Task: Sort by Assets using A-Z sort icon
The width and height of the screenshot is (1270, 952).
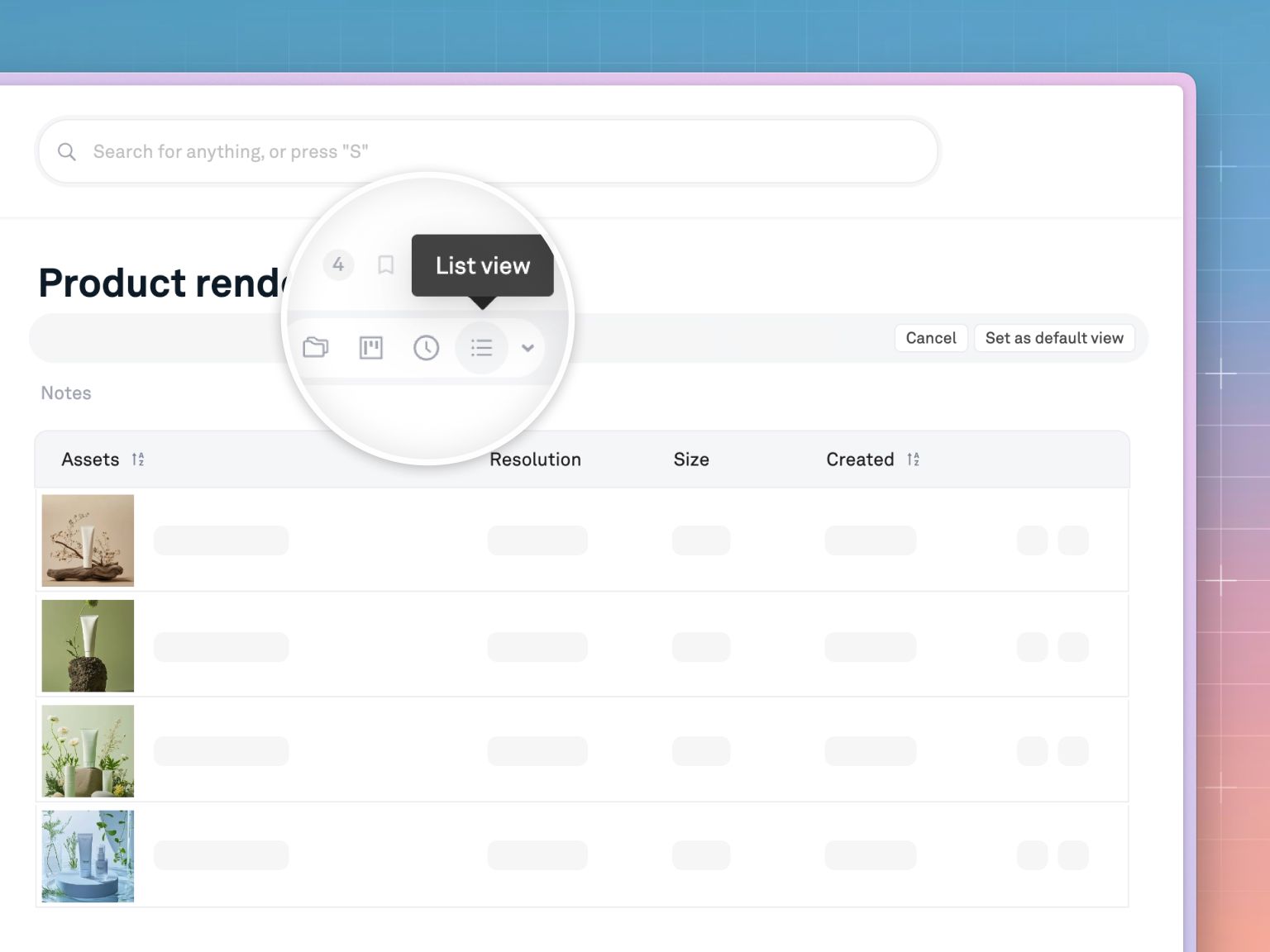Action: point(138,459)
